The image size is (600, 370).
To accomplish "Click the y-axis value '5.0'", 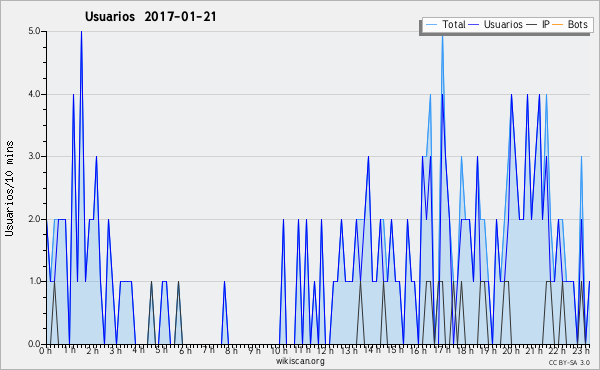I will coord(34,31).
